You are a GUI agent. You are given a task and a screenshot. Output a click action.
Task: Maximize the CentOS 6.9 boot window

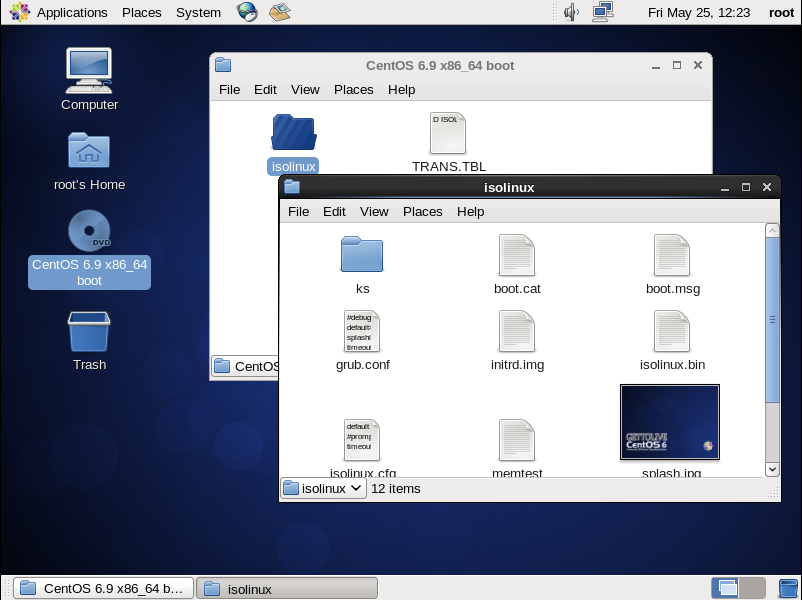pos(676,65)
